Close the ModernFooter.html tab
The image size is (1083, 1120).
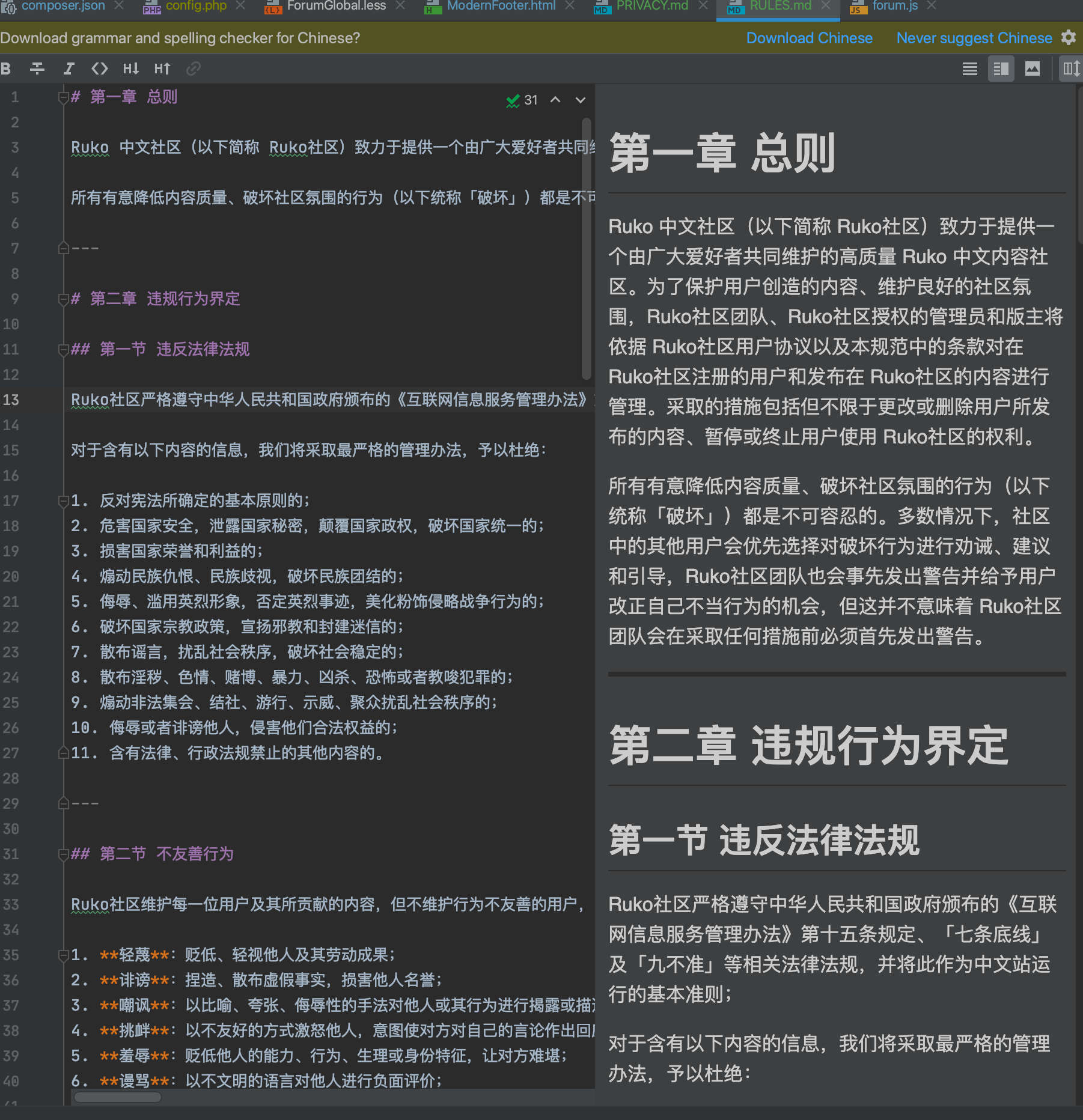(x=570, y=5)
